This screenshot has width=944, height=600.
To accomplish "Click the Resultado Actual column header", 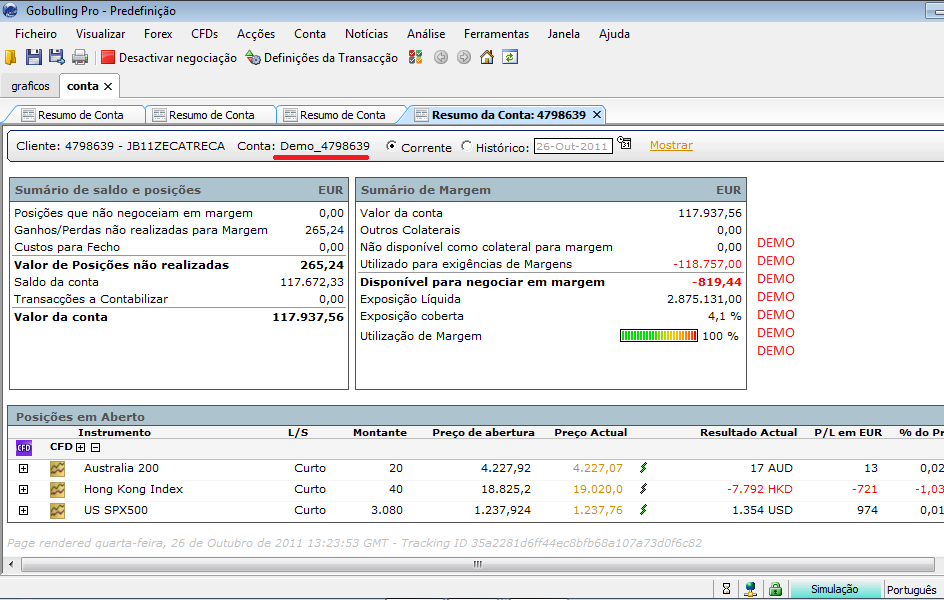I will pyautogui.click(x=748, y=433).
